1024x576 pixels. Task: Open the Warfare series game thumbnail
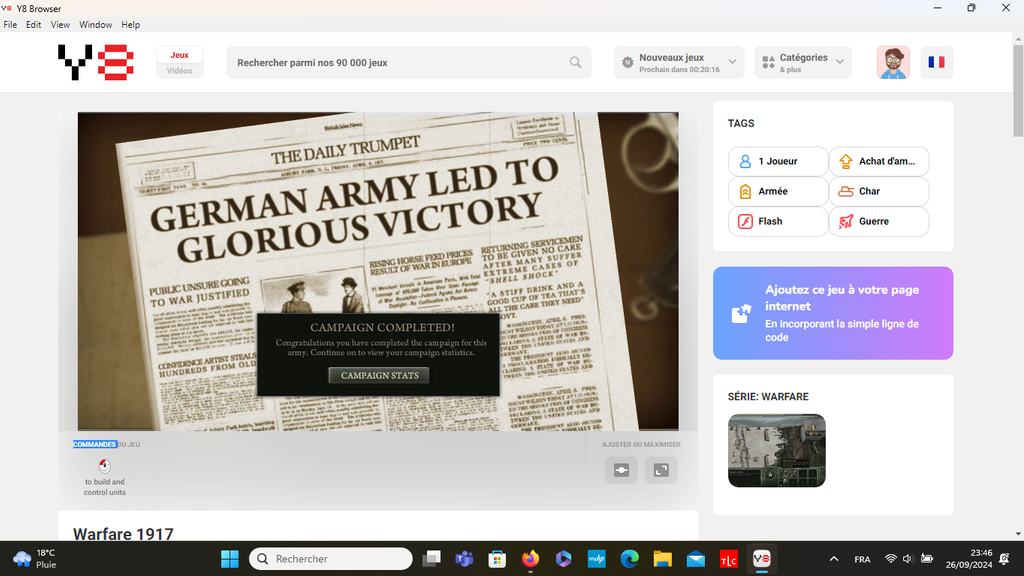[777, 450]
